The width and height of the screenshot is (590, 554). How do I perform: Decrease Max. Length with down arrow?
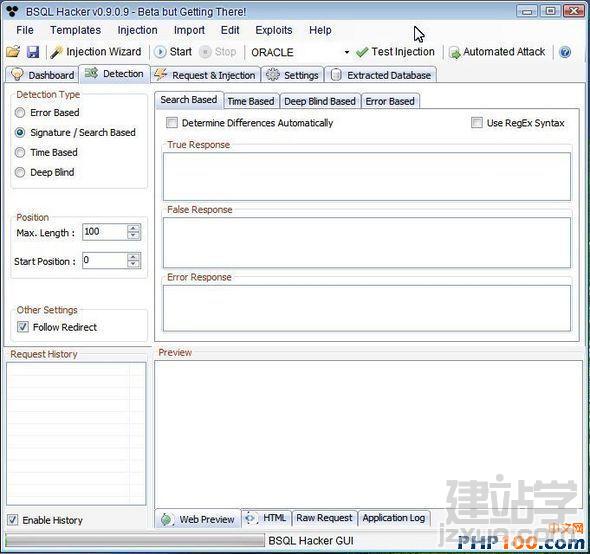click(134, 236)
